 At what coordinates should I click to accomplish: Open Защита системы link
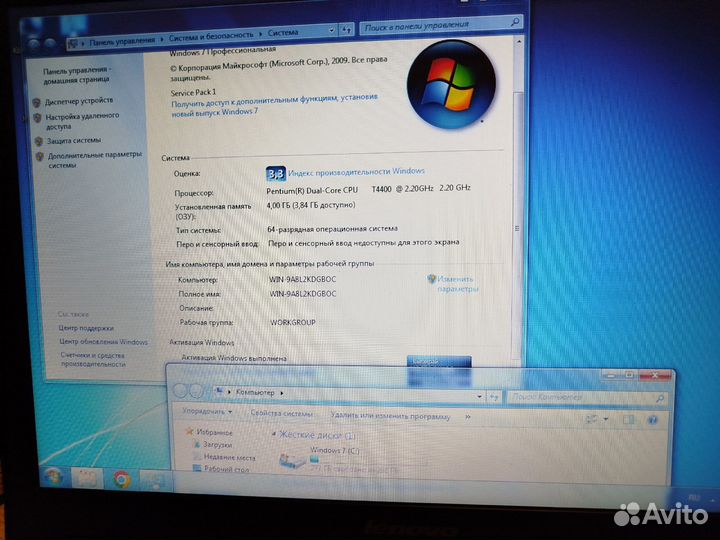(73, 141)
